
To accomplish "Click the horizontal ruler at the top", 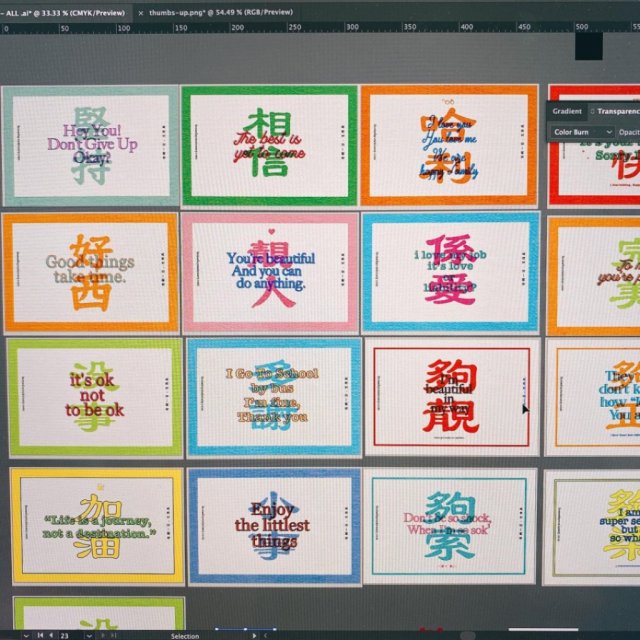I will click(300, 28).
